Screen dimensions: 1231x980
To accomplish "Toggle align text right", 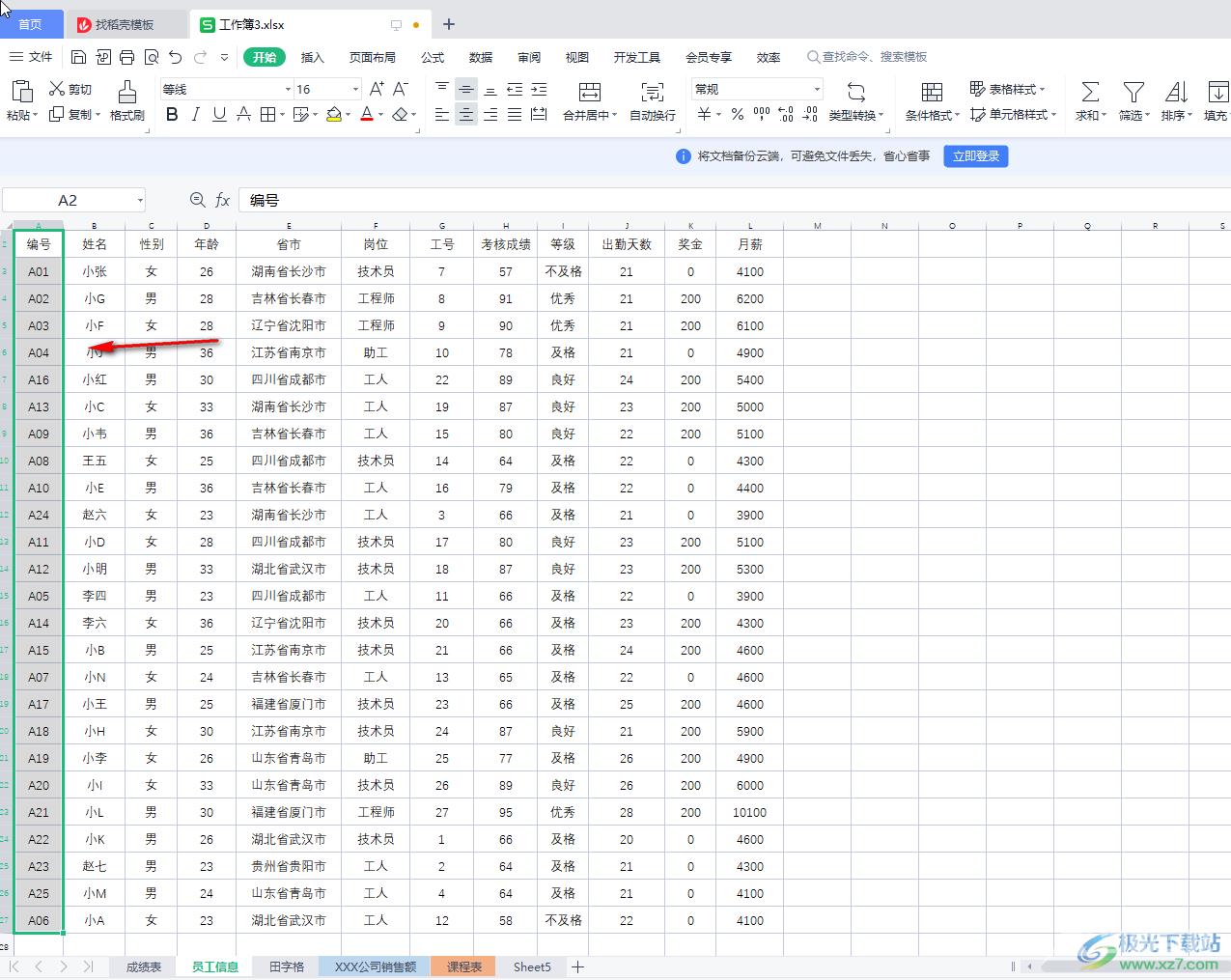I will [490, 114].
